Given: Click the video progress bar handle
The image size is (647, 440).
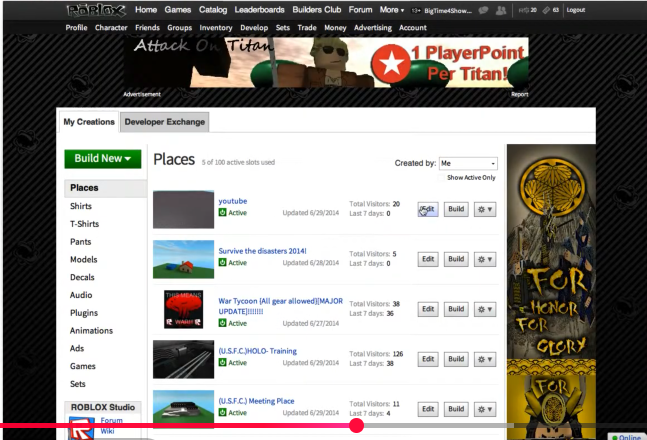Looking at the screenshot, I should click(x=356, y=425).
